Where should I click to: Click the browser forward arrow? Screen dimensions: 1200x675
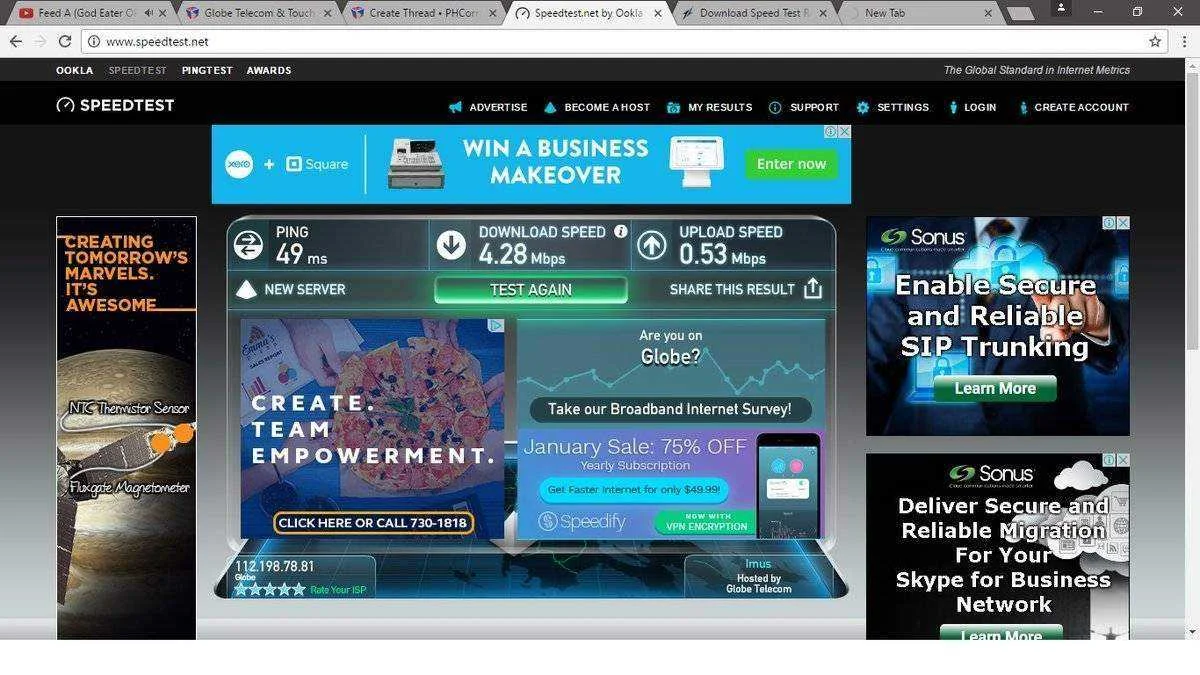(x=40, y=42)
